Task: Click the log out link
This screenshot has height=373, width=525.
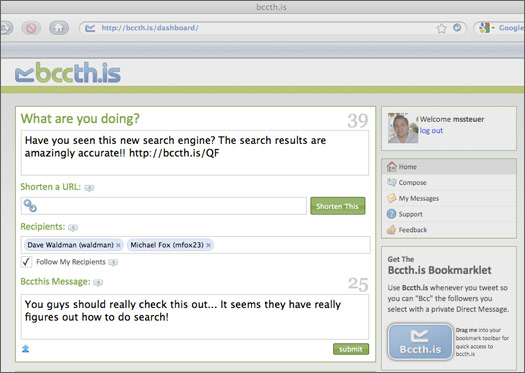Action: pos(431,131)
